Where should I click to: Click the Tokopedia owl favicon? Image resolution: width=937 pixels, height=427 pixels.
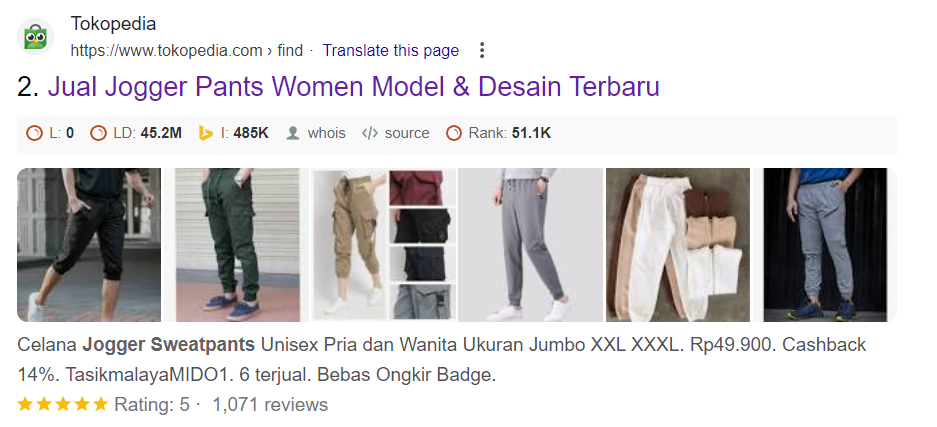[x=35, y=37]
